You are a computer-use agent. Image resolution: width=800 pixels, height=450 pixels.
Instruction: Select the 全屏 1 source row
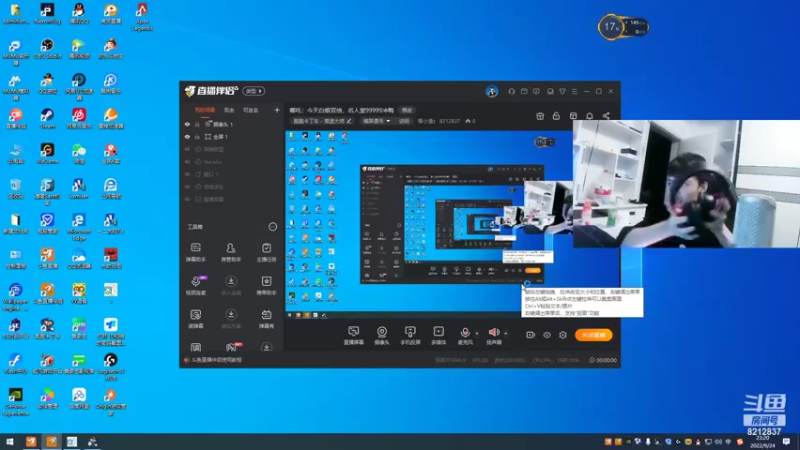coord(232,137)
